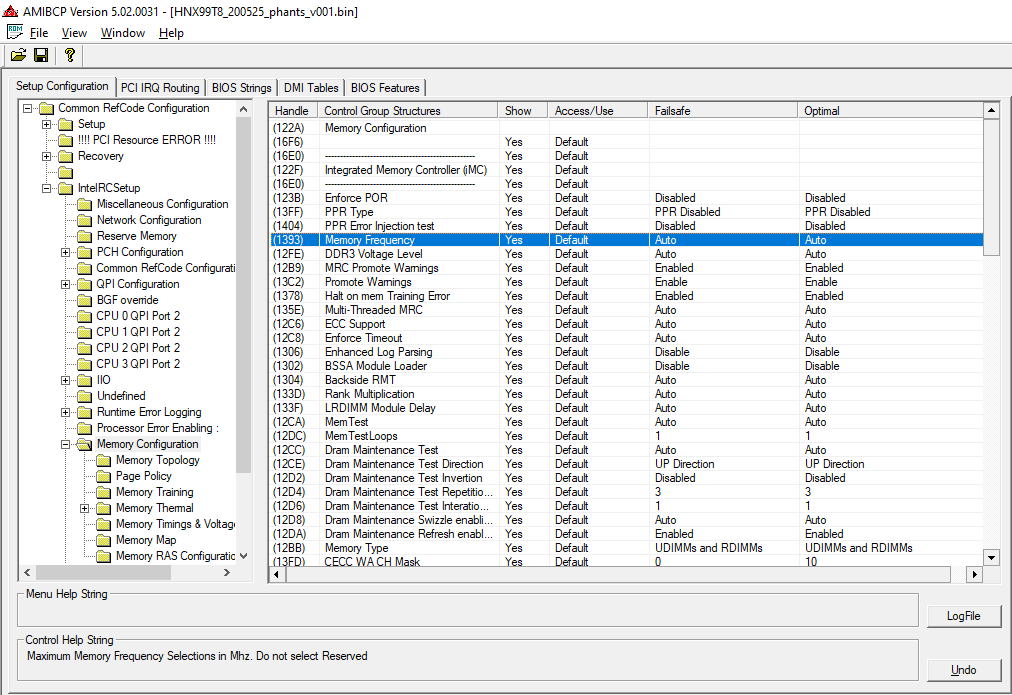Select CPU 0 QPI Port 2 tree item
Screen dimensions: 1012x695
point(138,316)
